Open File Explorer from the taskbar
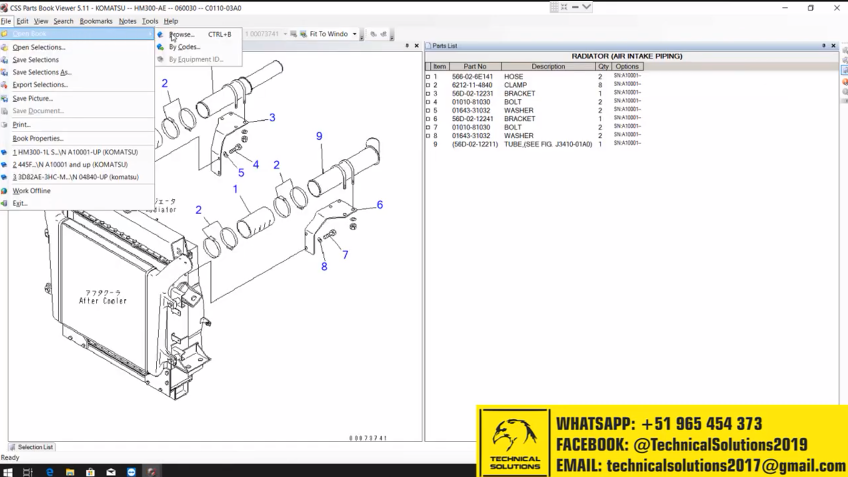This screenshot has height=477, width=848. tap(70, 471)
